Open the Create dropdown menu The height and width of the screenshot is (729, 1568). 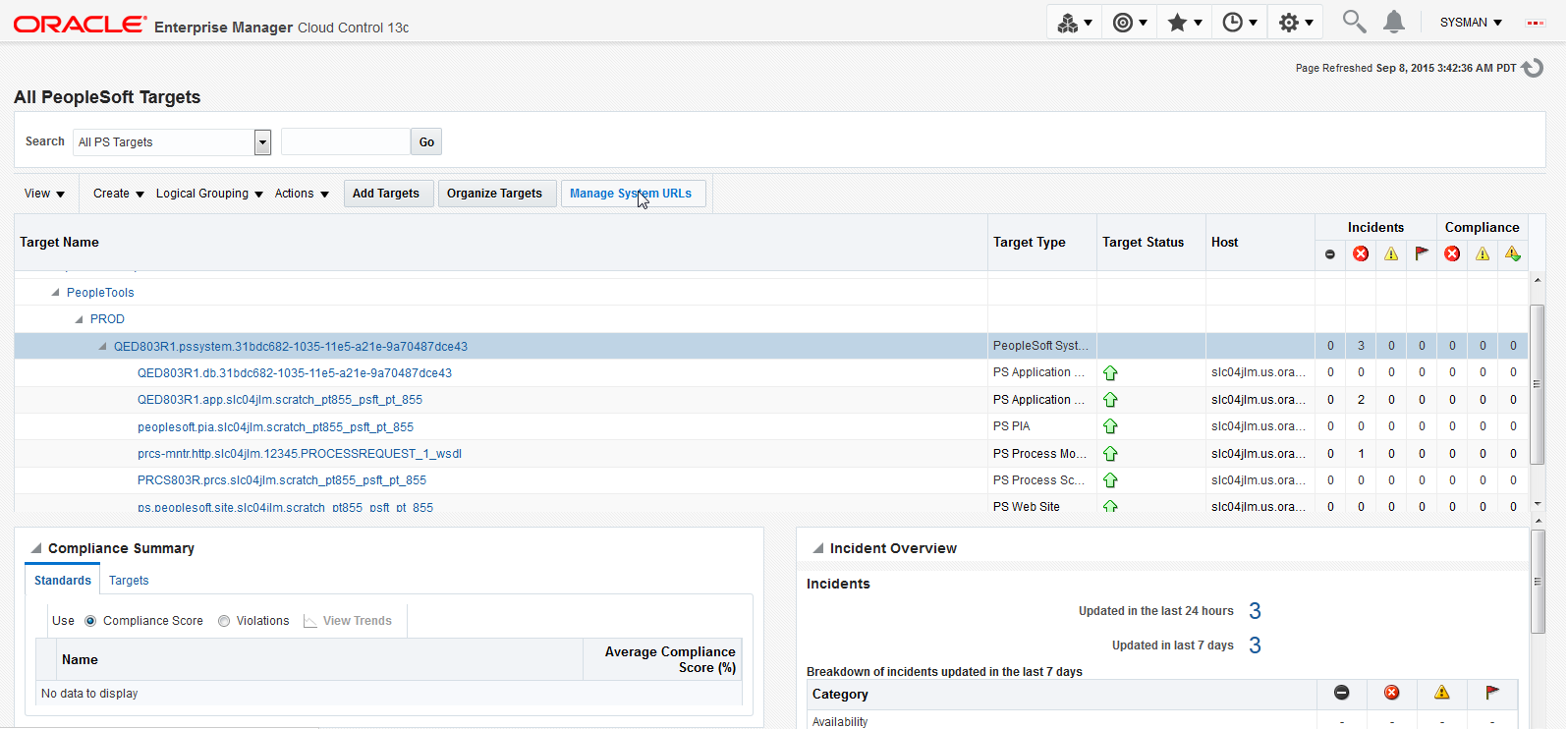119,194
